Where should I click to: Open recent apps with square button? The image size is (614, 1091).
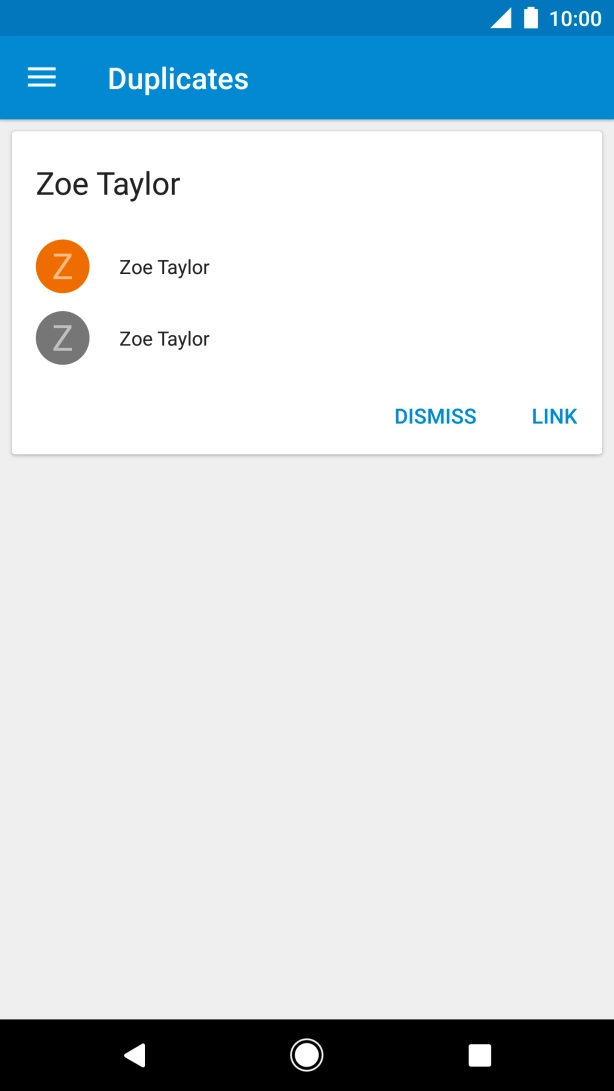(480, 1055)
